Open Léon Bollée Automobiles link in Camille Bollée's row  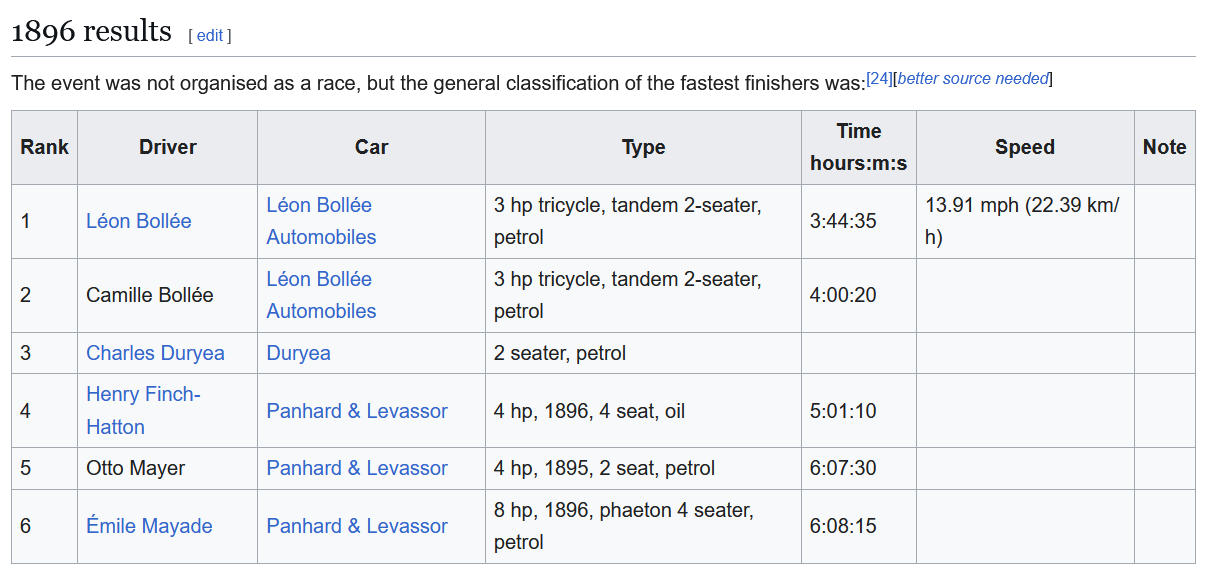point(320,295)
